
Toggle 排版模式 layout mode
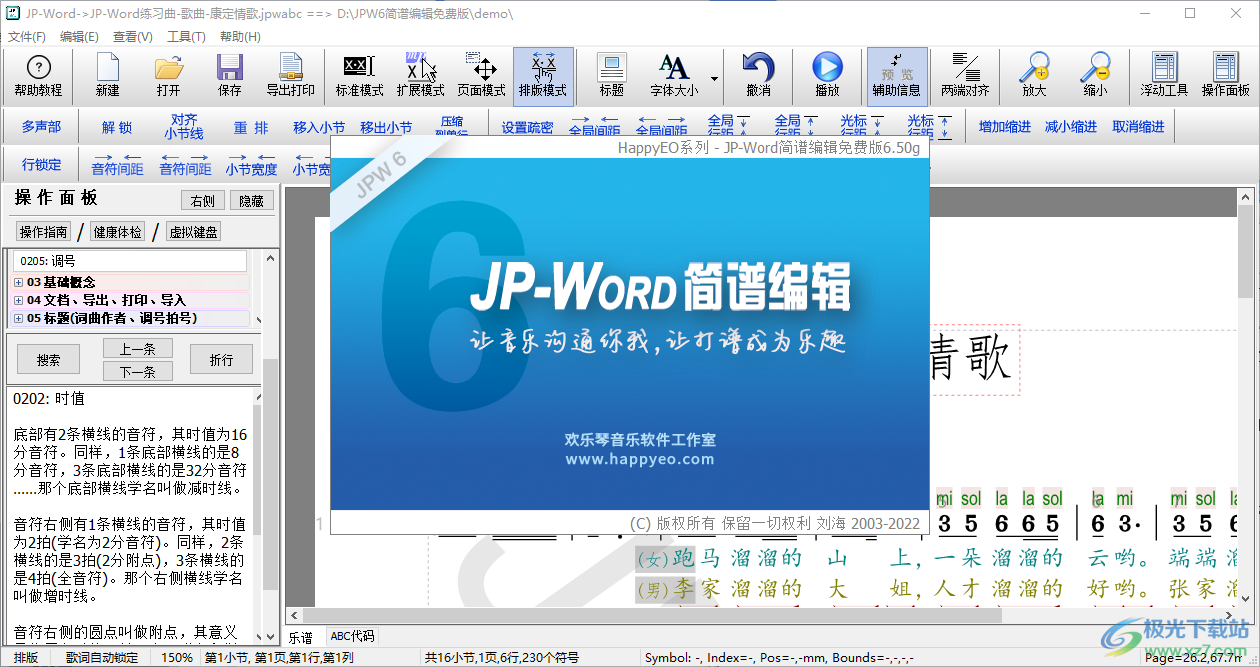[543, 75]
